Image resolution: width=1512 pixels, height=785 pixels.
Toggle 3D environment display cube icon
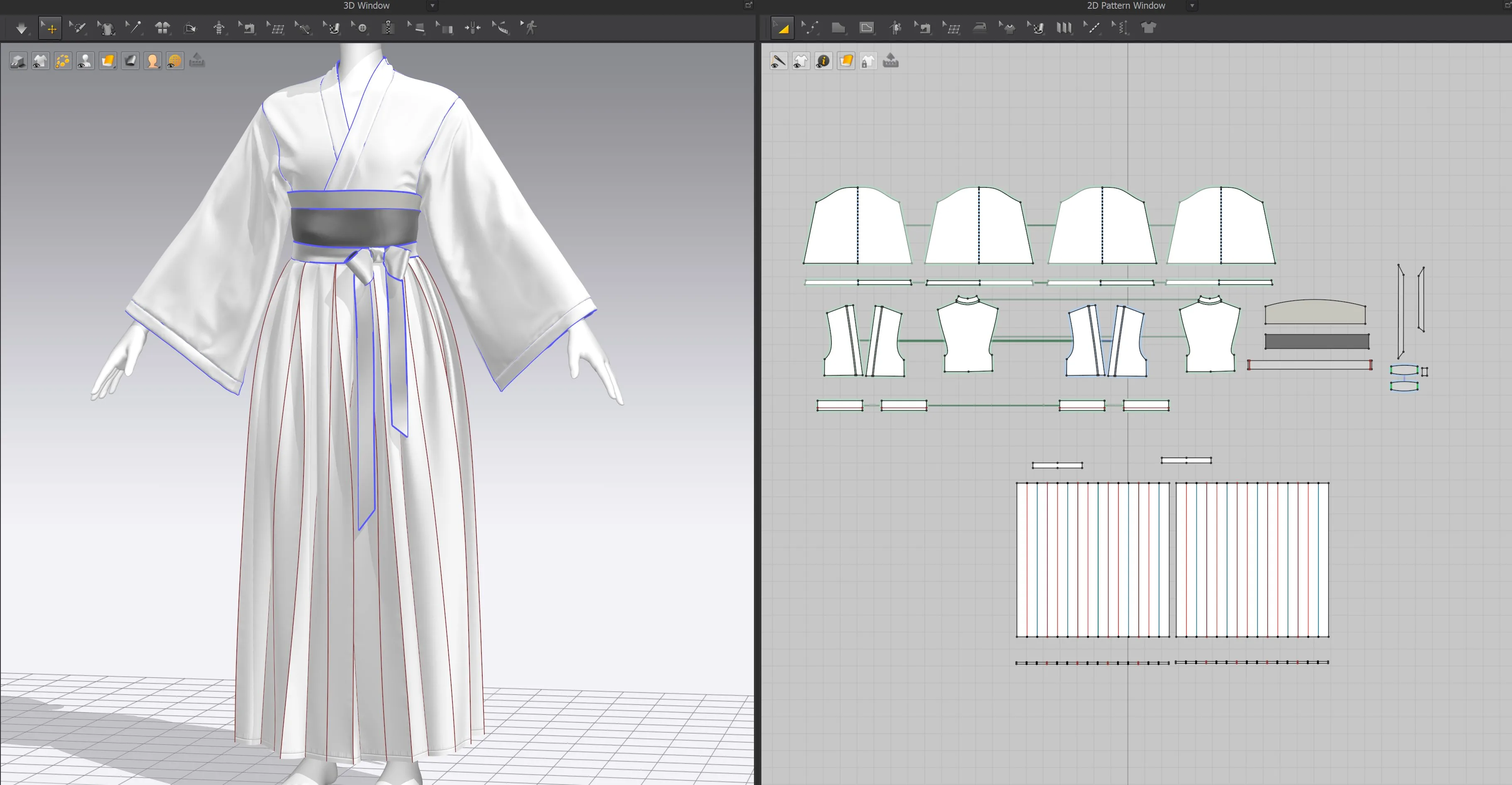(18, 61)
